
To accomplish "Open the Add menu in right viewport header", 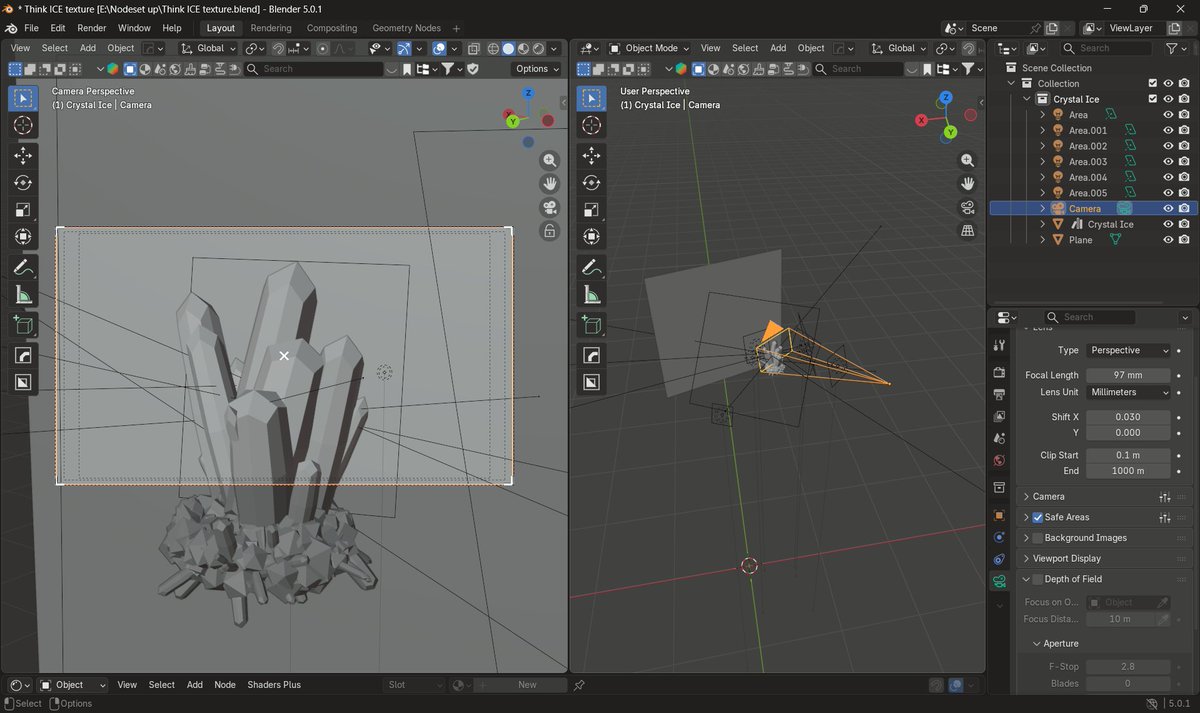I will pos(778,48).
